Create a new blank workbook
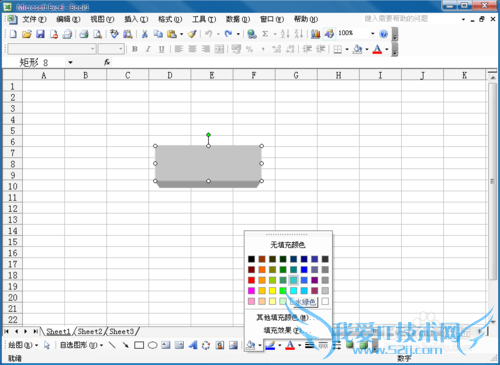This screenshot has height=365, width=500. [13, 34]
